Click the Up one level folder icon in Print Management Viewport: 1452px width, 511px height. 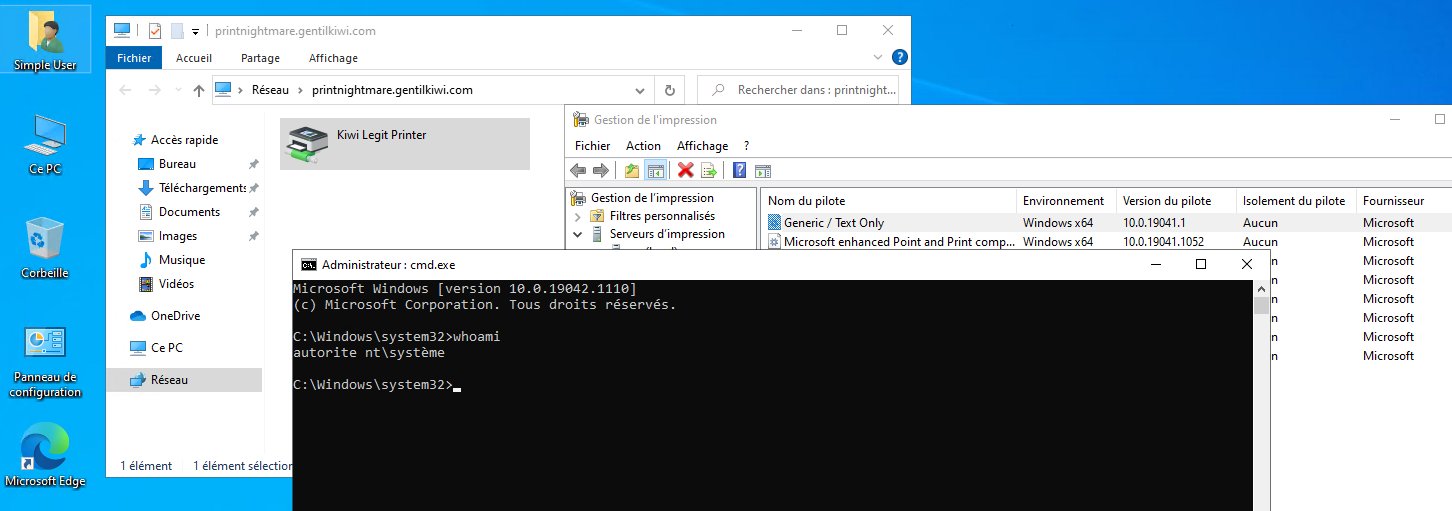(632, 170)
